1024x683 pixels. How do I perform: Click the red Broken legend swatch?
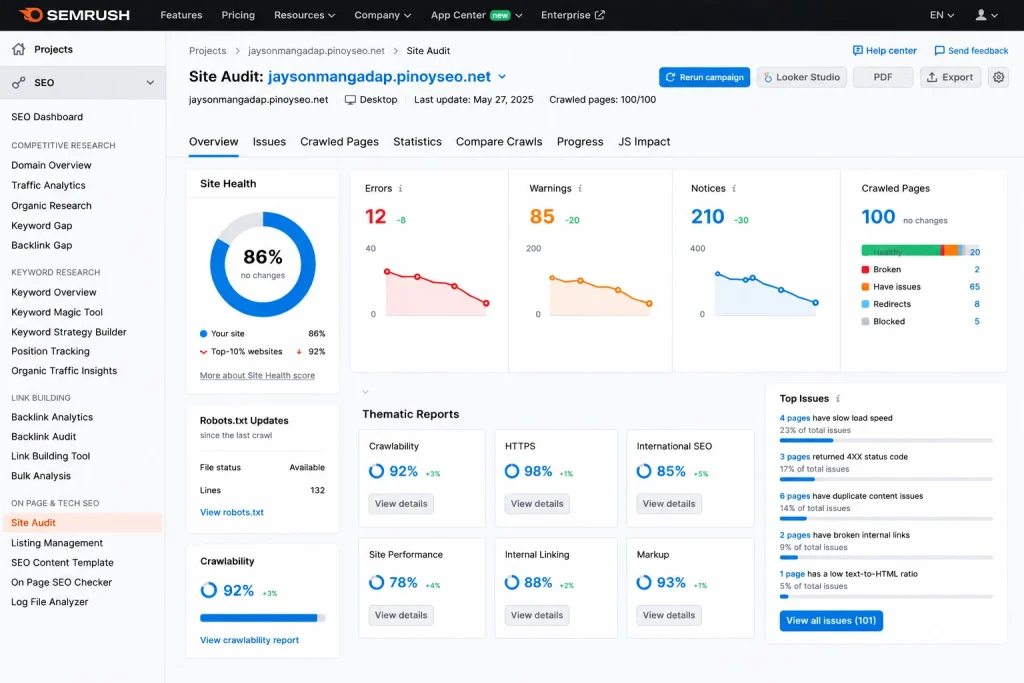coord(865,270)
